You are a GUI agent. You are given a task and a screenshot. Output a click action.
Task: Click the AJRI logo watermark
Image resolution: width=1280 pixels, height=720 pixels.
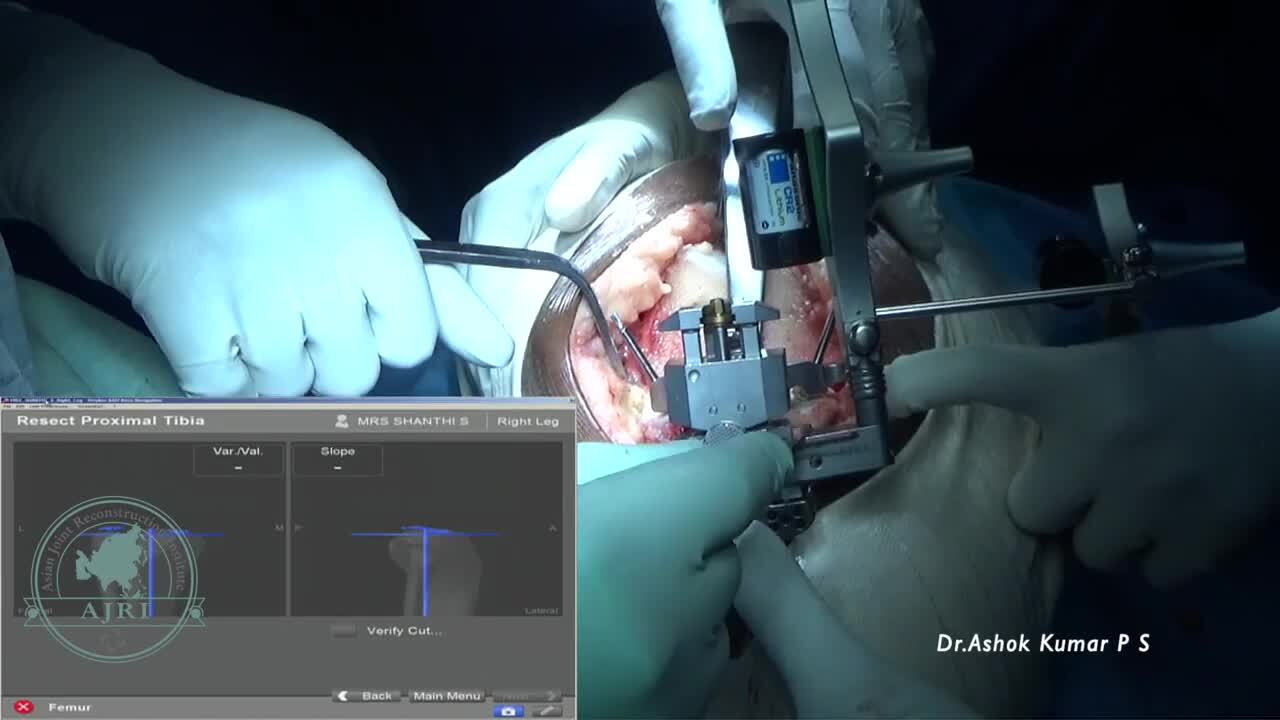(115, 580)
